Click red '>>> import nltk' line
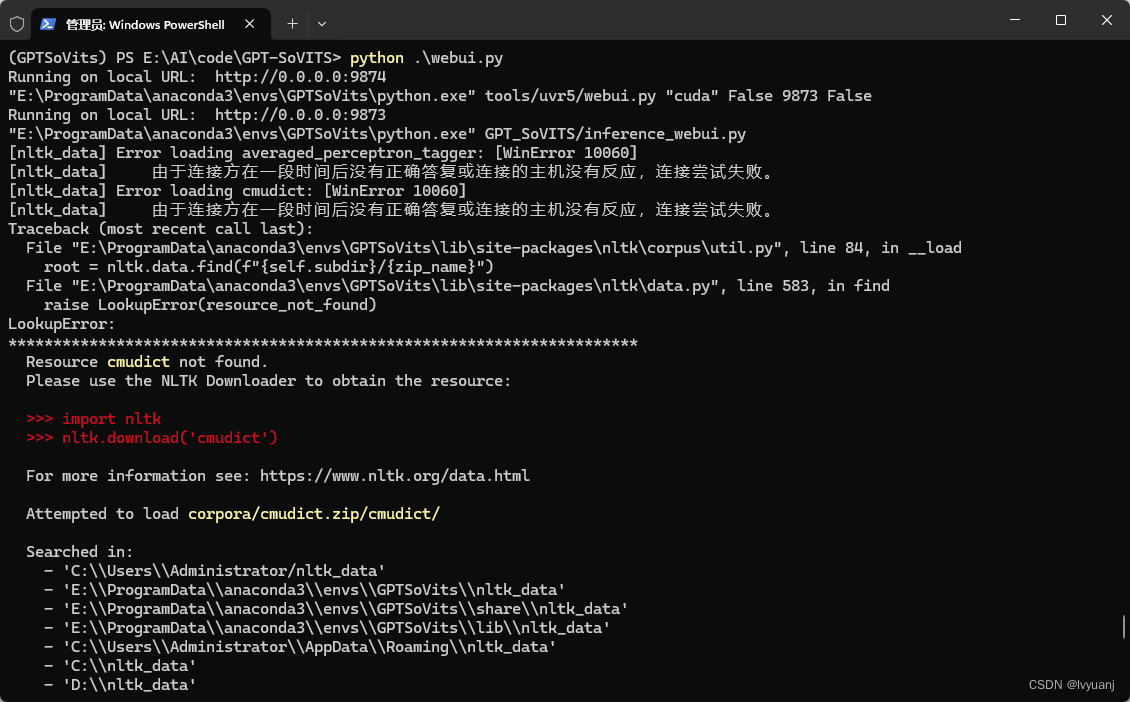Viewport: 1130px width, 702px height. click(x=94, y=419)
